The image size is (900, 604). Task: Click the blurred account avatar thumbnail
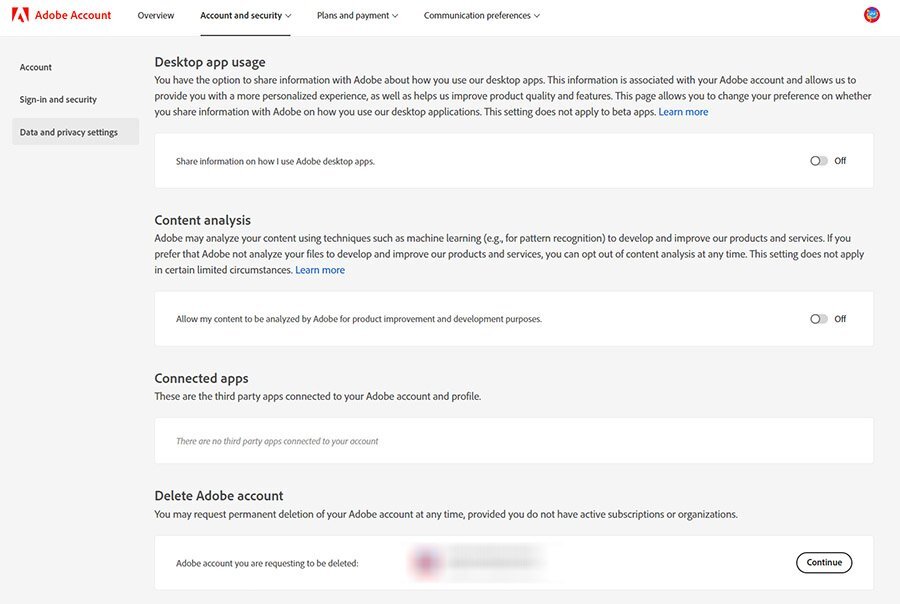tap(426, 562)
